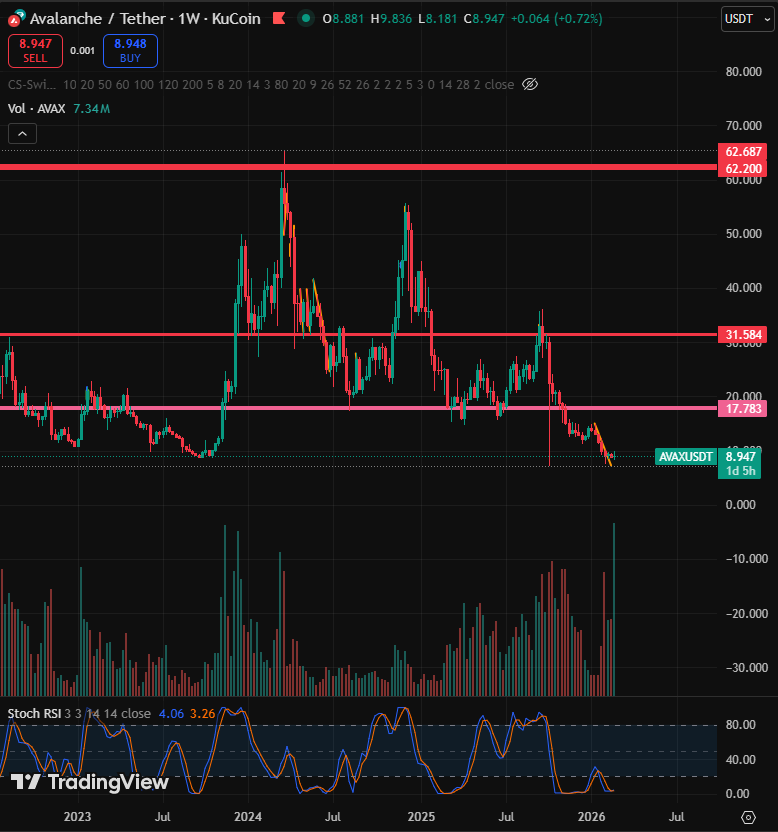Click the 80.00 Stoch RSI scale label
The width and height of the screenshot is (778, 832).
coord(740,725)
